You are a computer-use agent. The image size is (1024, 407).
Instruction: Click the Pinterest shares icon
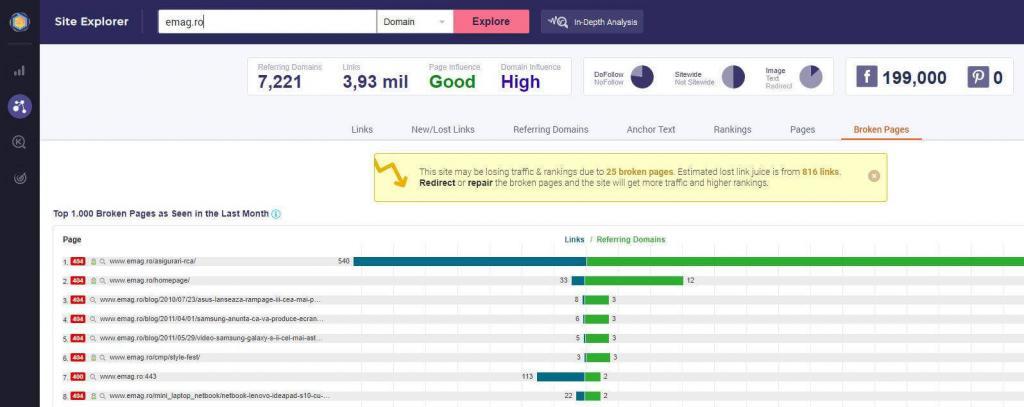(x=978, y=77)
